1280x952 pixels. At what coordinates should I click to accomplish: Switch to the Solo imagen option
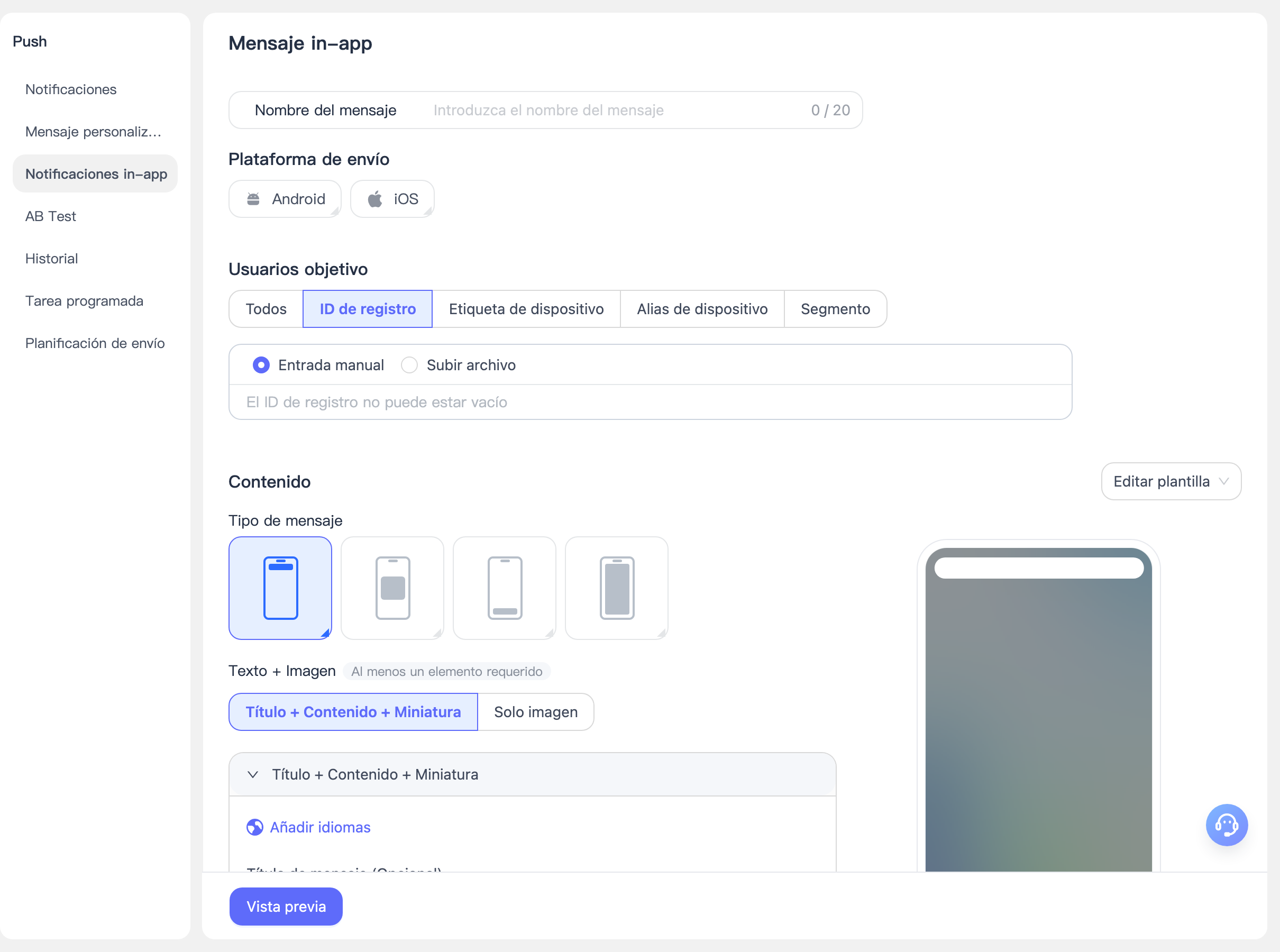pyautogui.click(x=535, y=712)
